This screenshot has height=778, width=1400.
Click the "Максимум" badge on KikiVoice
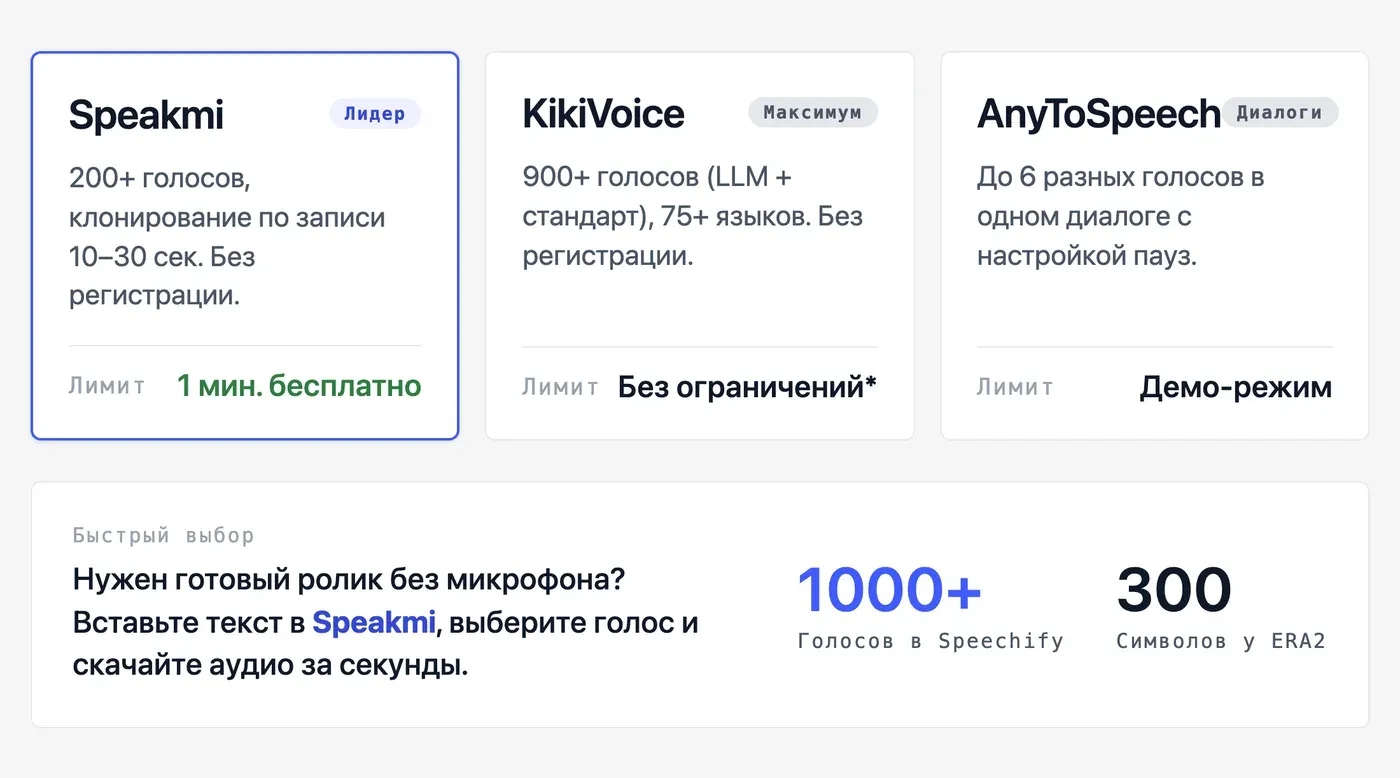point(813,113)
